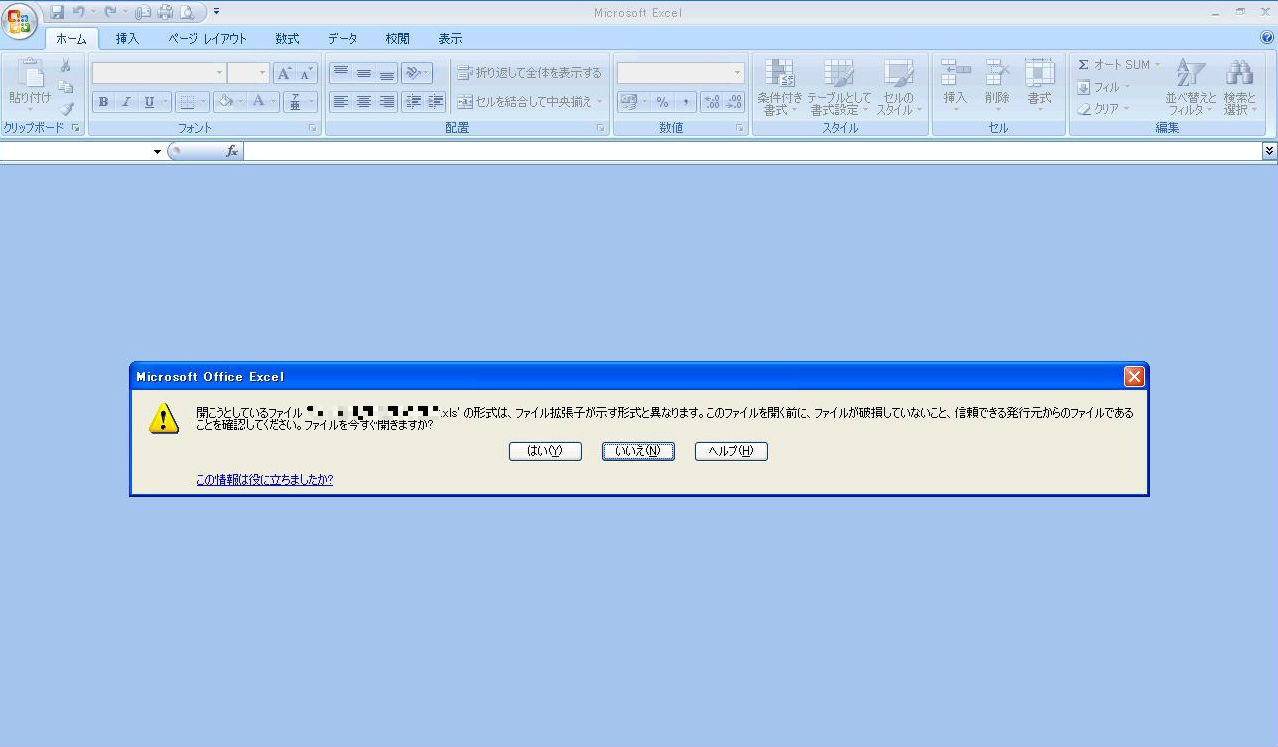Open Customize Quick Access Toolbar arrow

tap(216, 12)
